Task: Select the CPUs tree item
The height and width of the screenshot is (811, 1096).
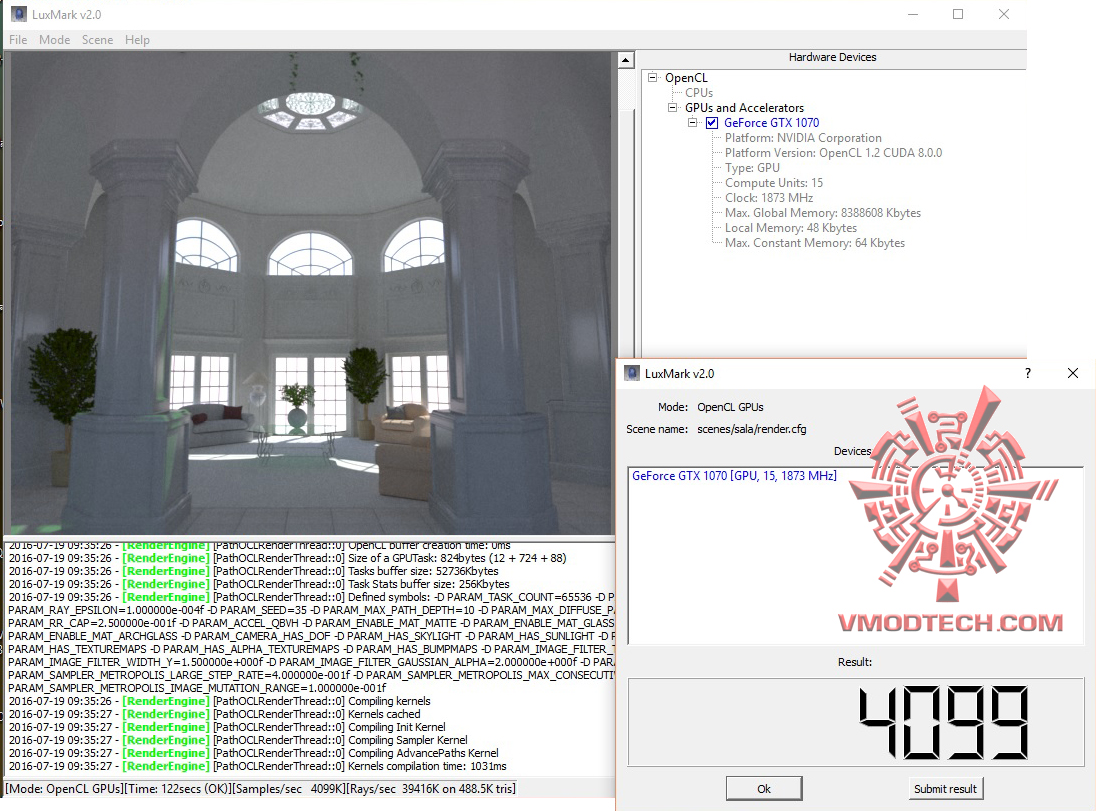Action: click(699, 93)
